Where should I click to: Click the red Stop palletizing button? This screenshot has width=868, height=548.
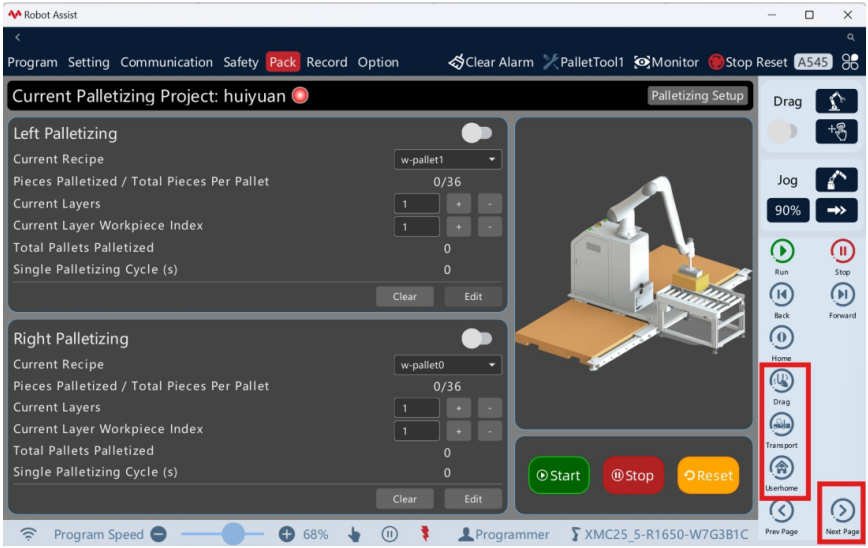tap(633, 475)
